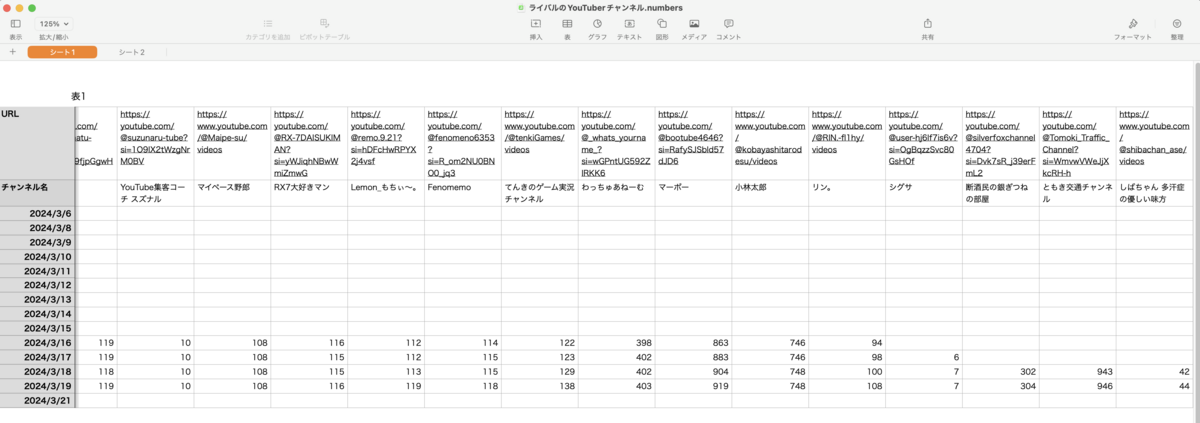1200x423 pixels.
Task: Select the RX7大好きマン channel name cell
Action: pos(309,193)
